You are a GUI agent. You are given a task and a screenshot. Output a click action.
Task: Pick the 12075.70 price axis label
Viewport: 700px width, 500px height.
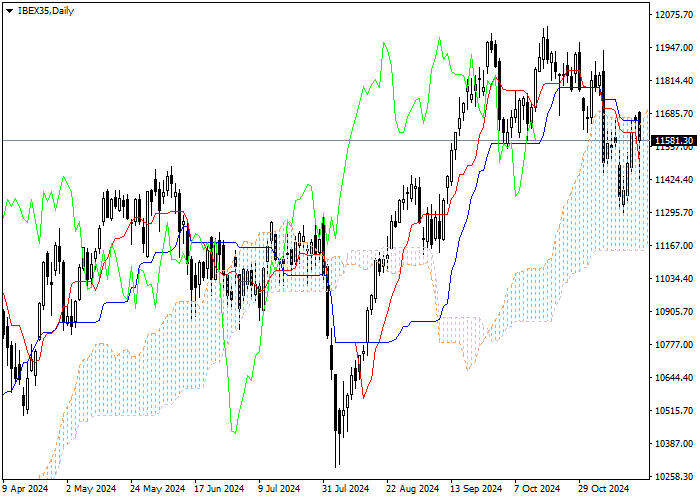(674, 15)
